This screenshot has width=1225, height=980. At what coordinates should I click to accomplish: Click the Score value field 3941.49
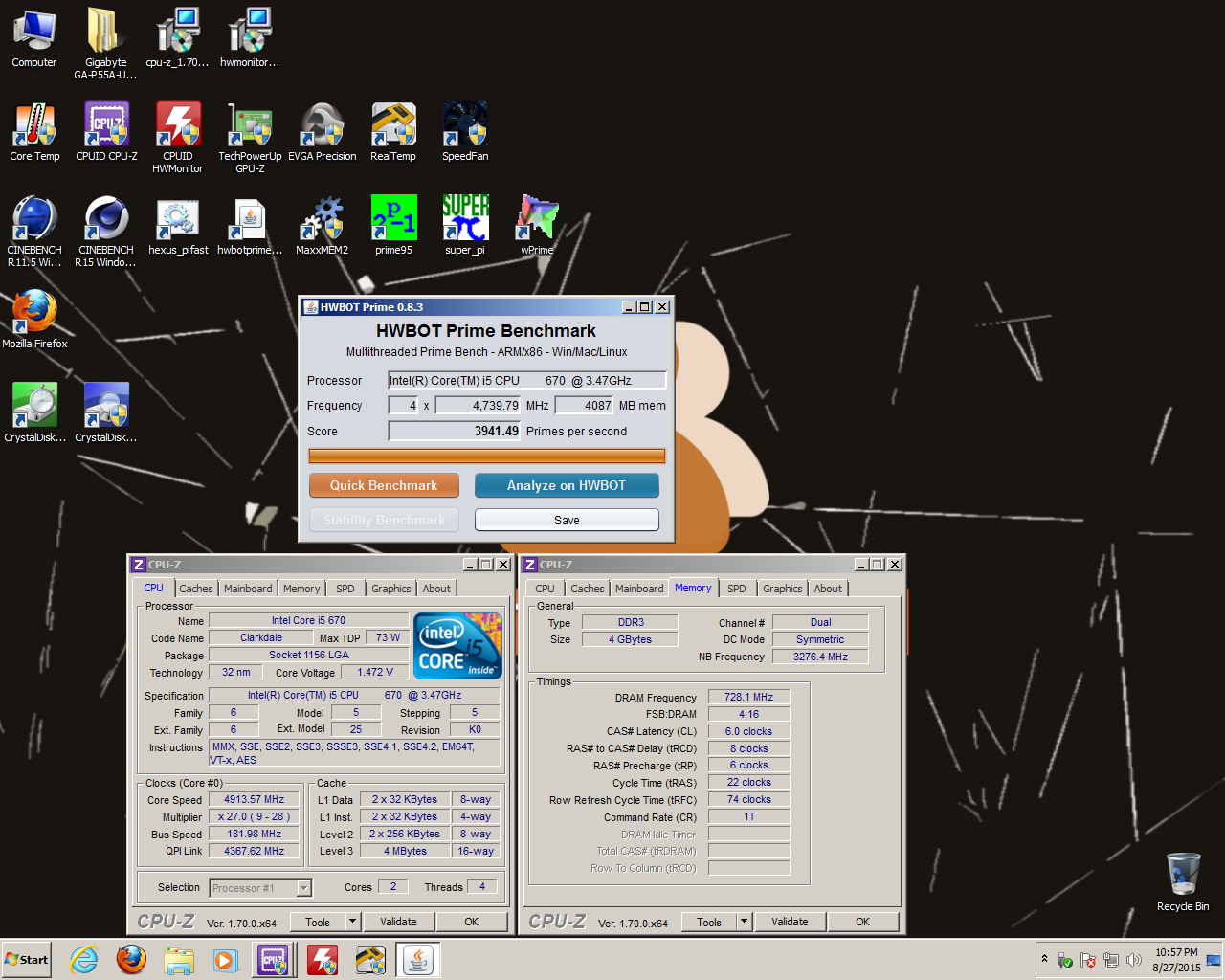(x=454, y=431)
